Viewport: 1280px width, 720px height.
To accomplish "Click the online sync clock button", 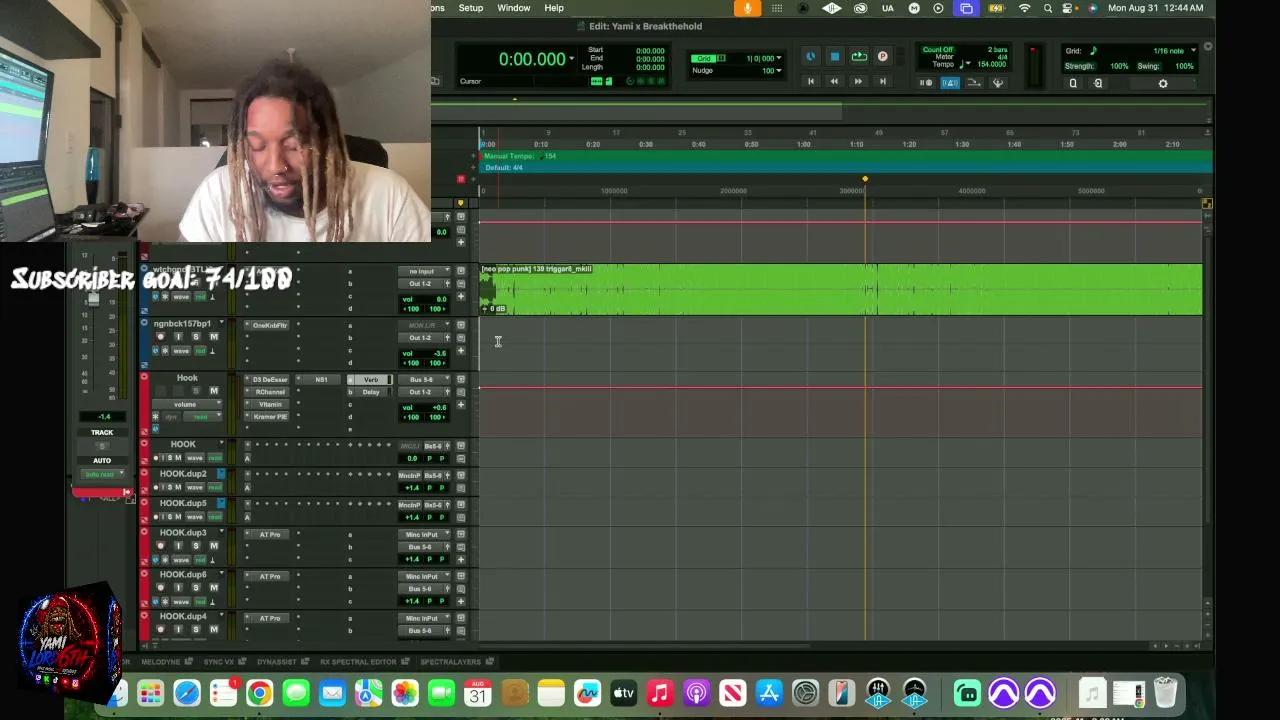I will pyautogui.click(x=810, y=57).
